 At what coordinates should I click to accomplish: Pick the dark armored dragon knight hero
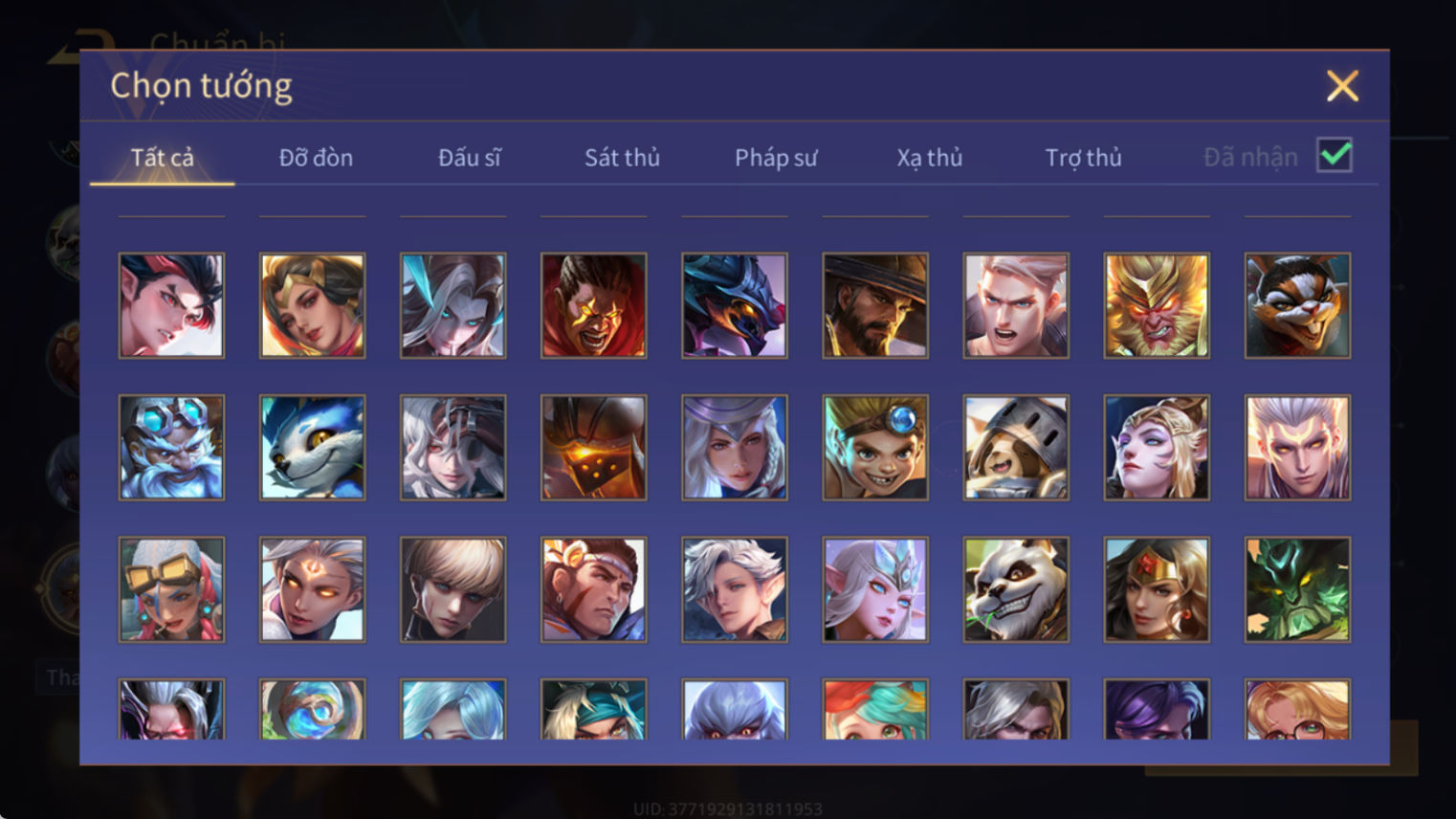[x=735, y=305]
